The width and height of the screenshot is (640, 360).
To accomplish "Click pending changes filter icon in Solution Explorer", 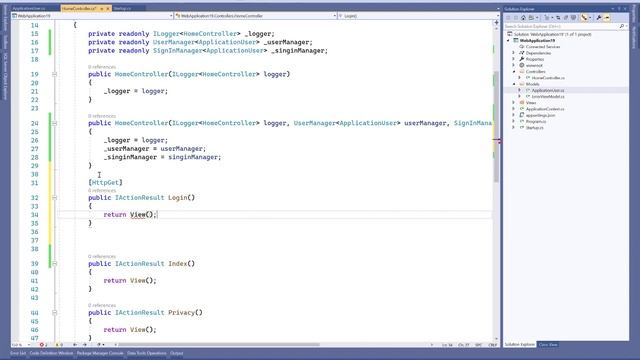I will (x=548, y=18).
